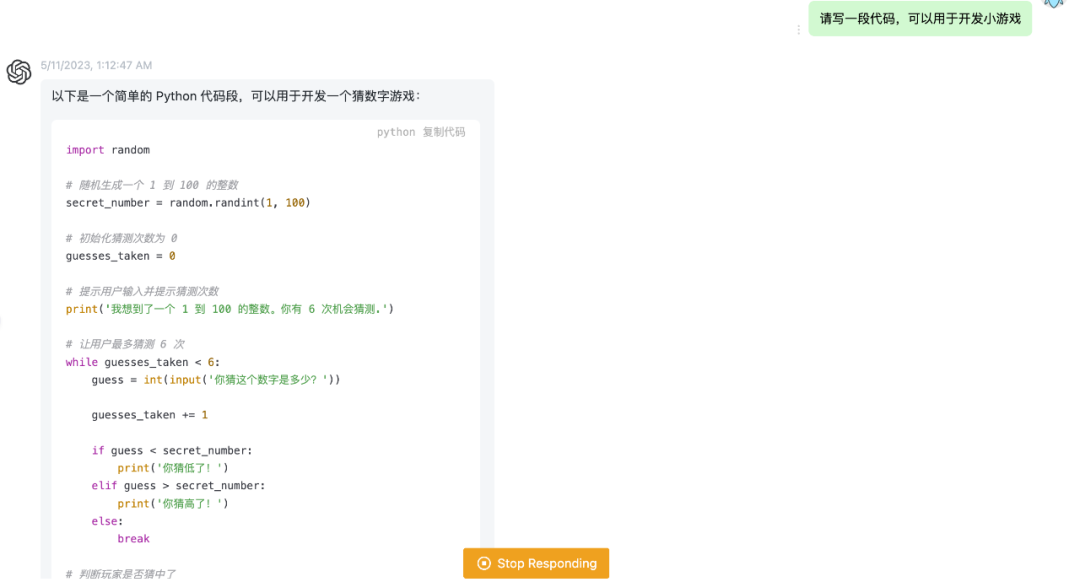
Task: Click the 'while guesses_taken < 6:' line
Action: [x=142, y=362]
